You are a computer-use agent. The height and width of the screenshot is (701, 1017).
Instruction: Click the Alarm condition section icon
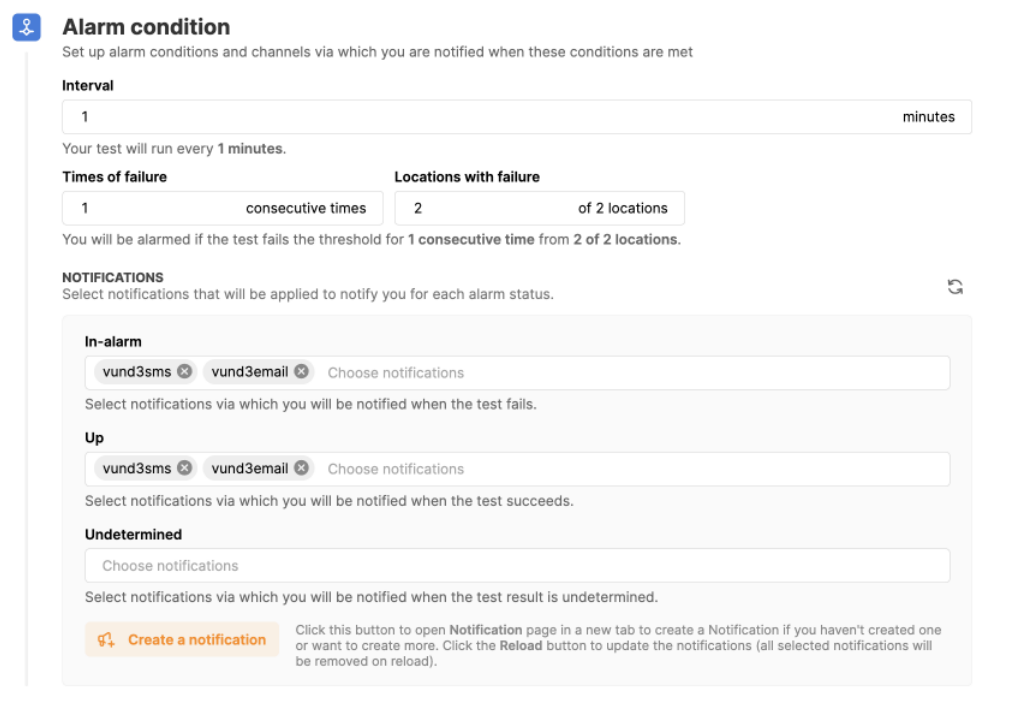[26, 28]
